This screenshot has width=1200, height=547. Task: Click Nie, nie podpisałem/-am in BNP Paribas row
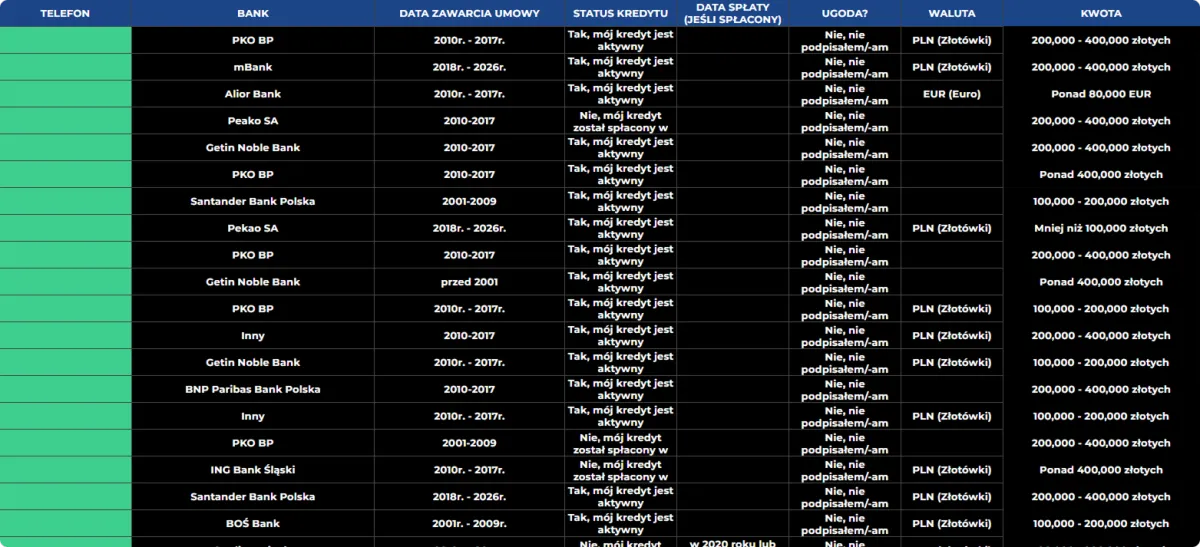click(844, 389)
